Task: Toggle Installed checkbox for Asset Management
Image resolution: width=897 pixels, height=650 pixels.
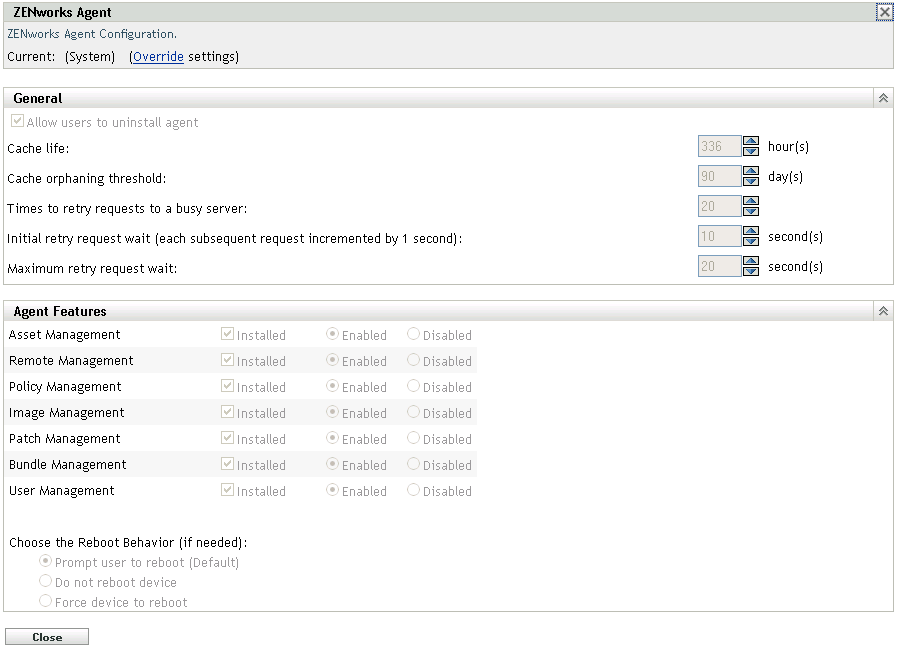Action: pyautogui.click(x=228, y=335)
